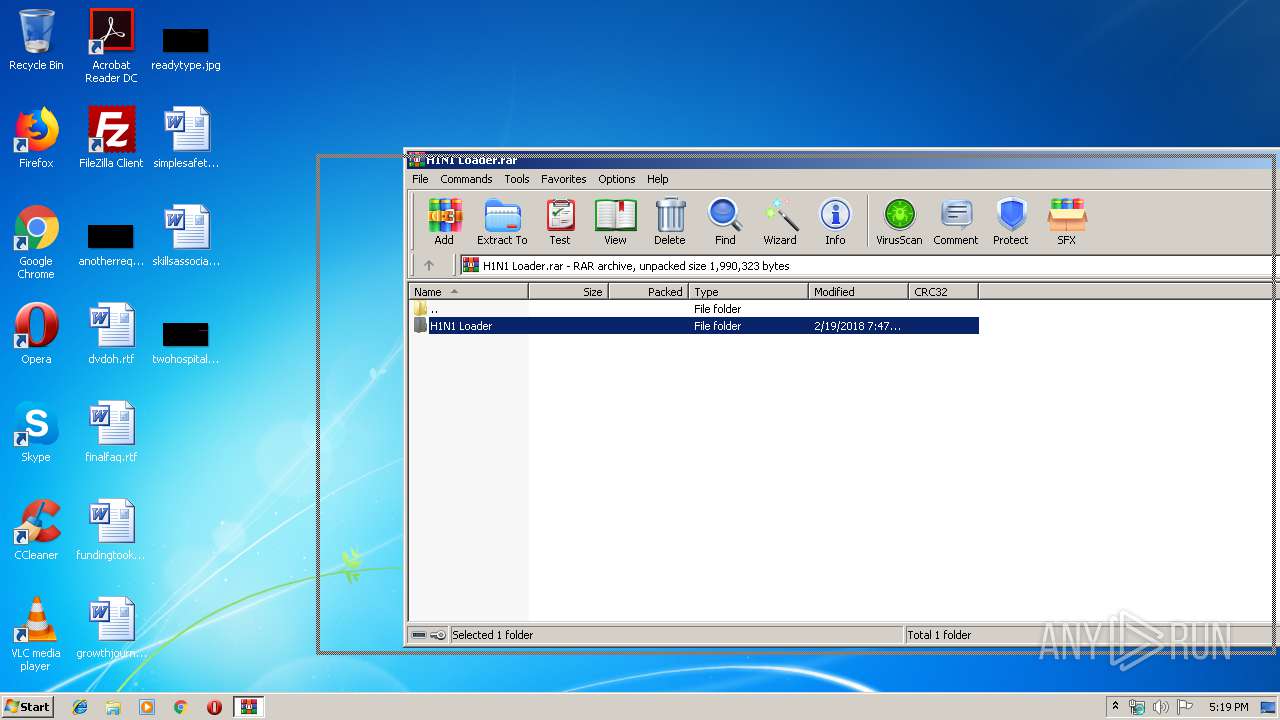
Task: Open the Options menu
Action: (x=617, y=179)
